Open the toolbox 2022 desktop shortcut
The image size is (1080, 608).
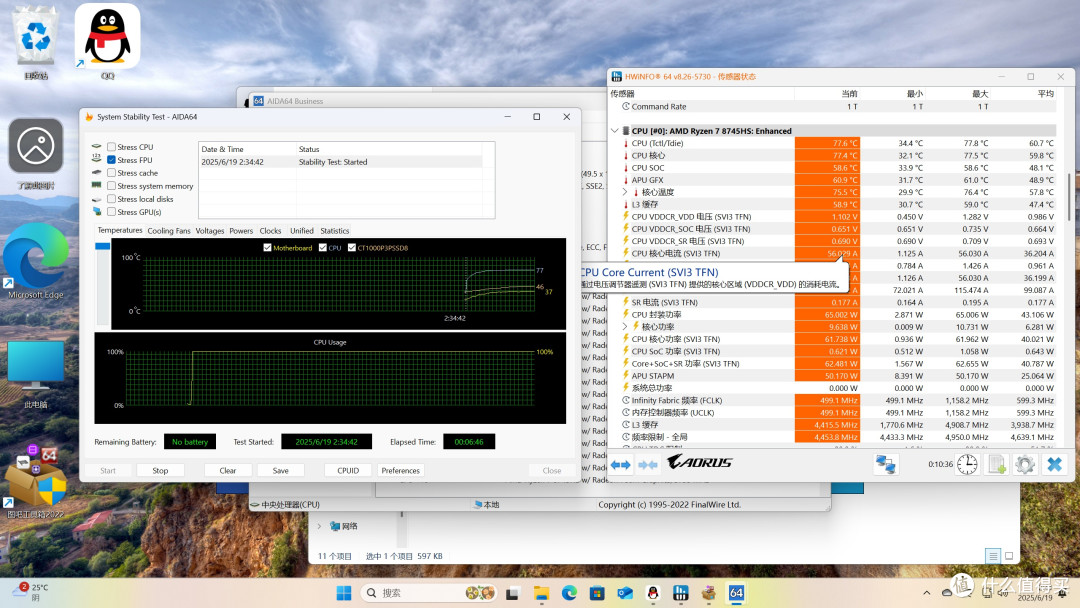[36, 482]
